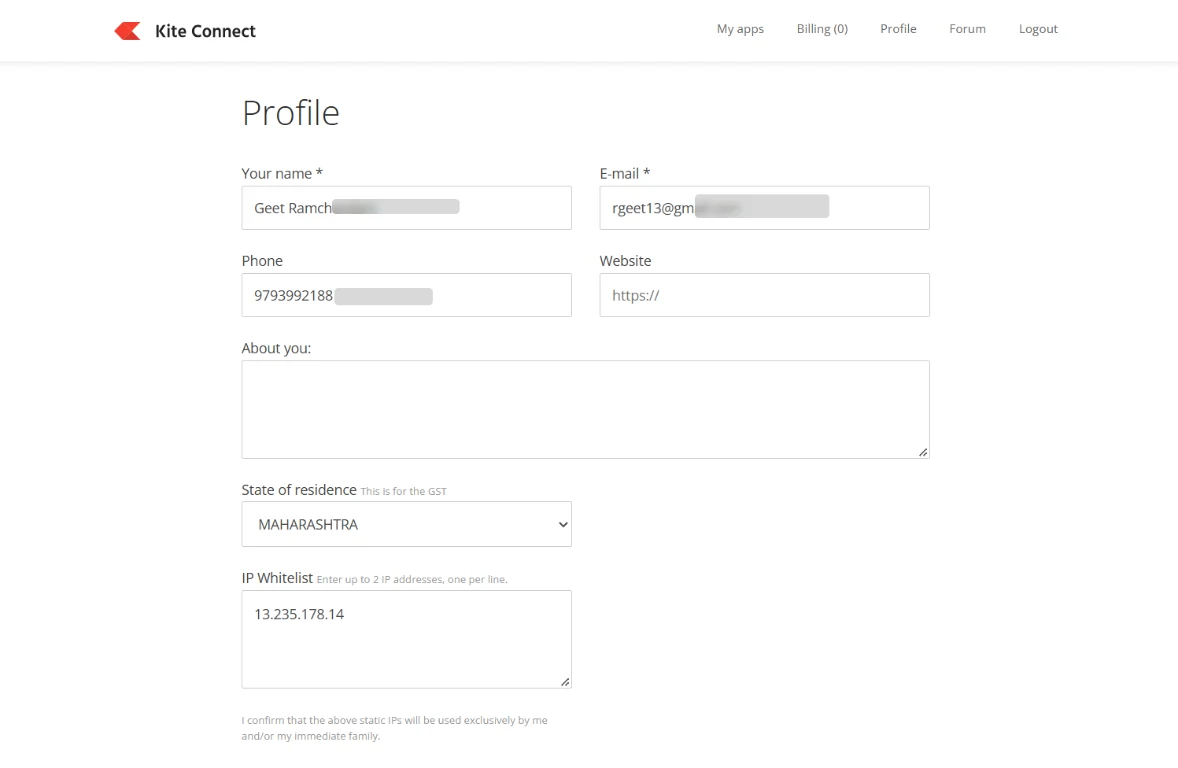This screenshot has height=768, width=1178.
Task: Go to Billing (0) page
Action: click(822, 29)
